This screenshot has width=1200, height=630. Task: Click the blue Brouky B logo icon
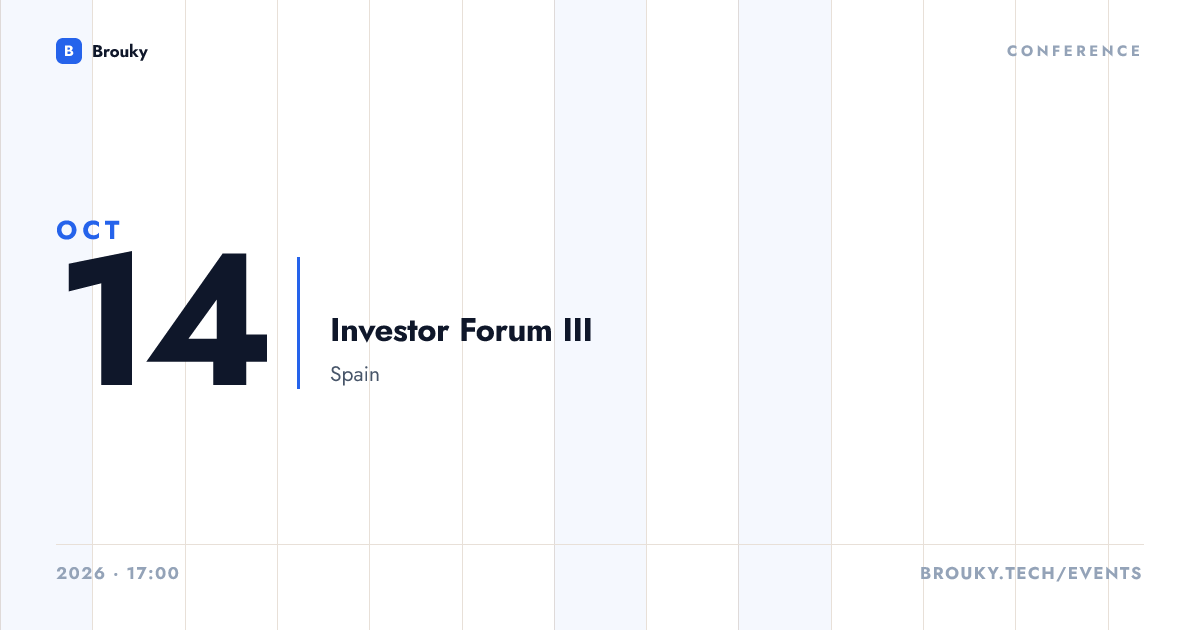coord(68,51)
